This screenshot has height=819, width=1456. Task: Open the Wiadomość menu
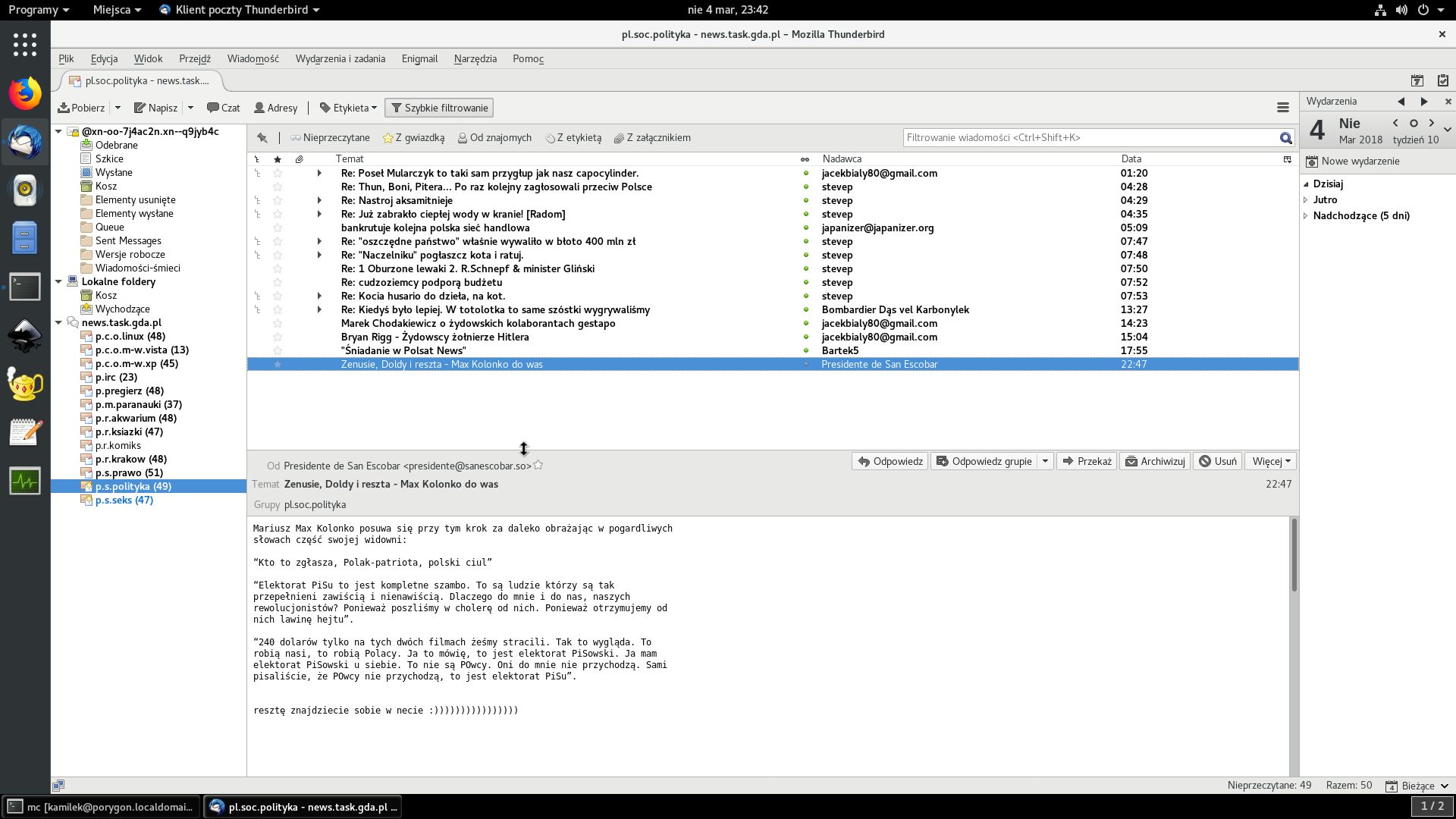pyautogui.click(x=253, y=58)
